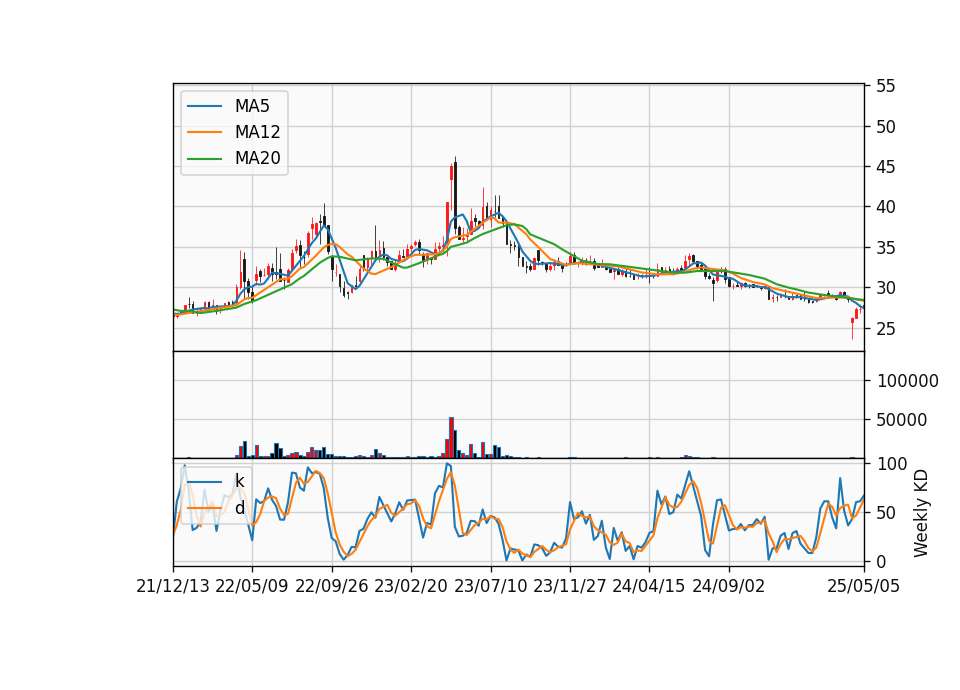
Task: Click the price axis value 25
Action: click(885, 329)
